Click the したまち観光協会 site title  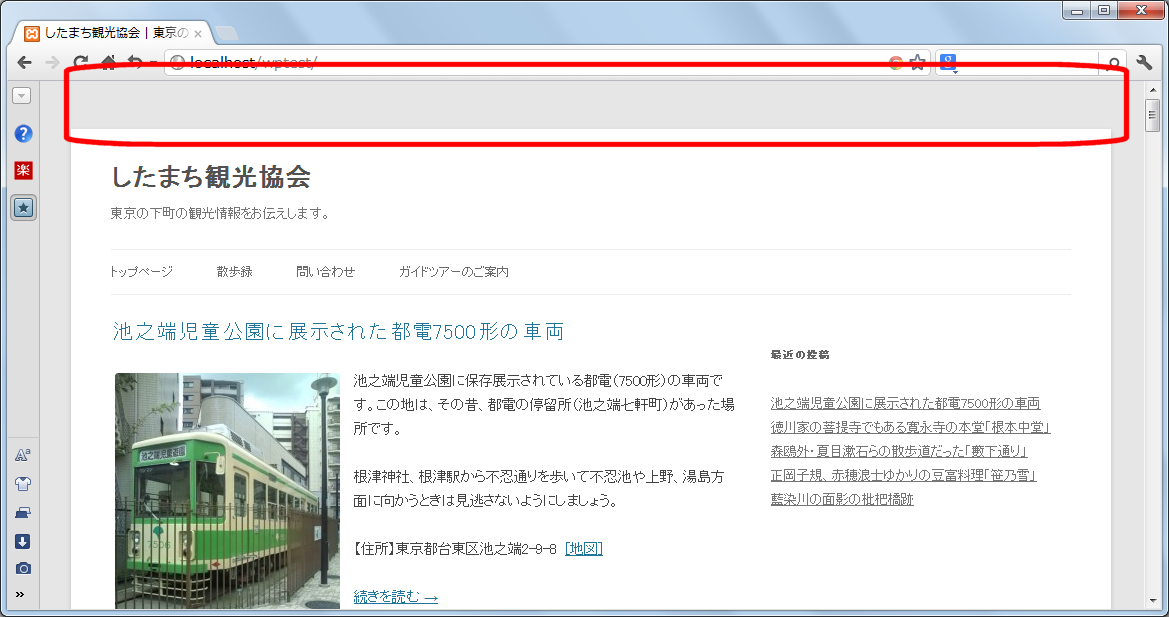tap(211, 177)
